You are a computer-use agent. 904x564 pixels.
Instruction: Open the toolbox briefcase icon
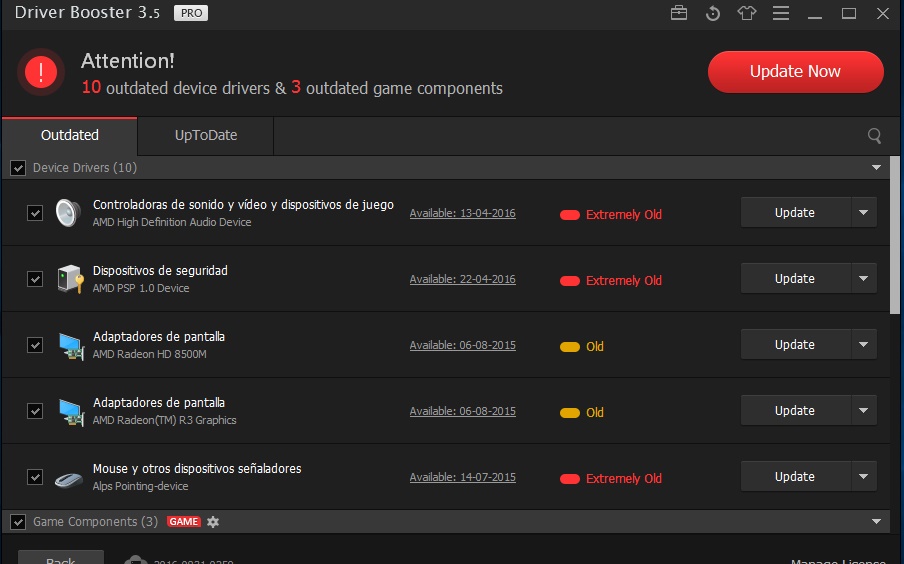tap(679, 13)
